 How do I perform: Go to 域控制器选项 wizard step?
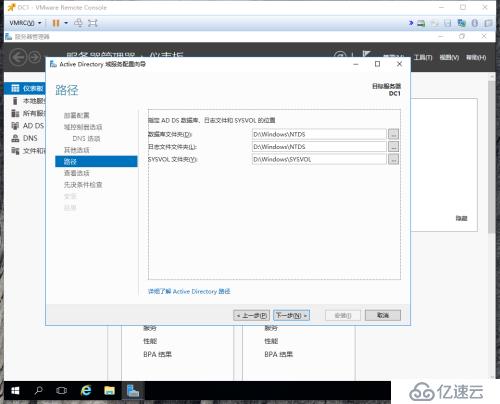click(83, 127)
